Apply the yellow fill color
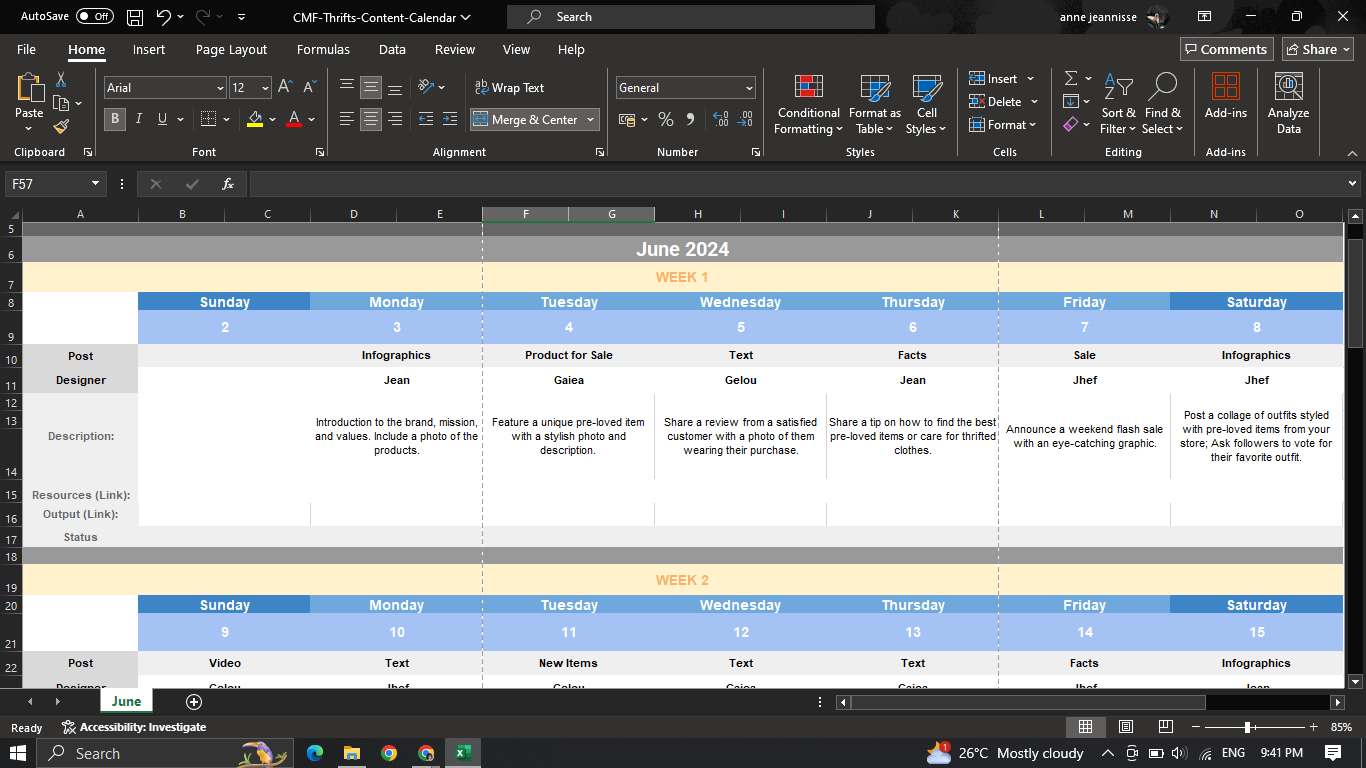The width and height of the screenshot is (1366, 768). (x=255, y=119)
